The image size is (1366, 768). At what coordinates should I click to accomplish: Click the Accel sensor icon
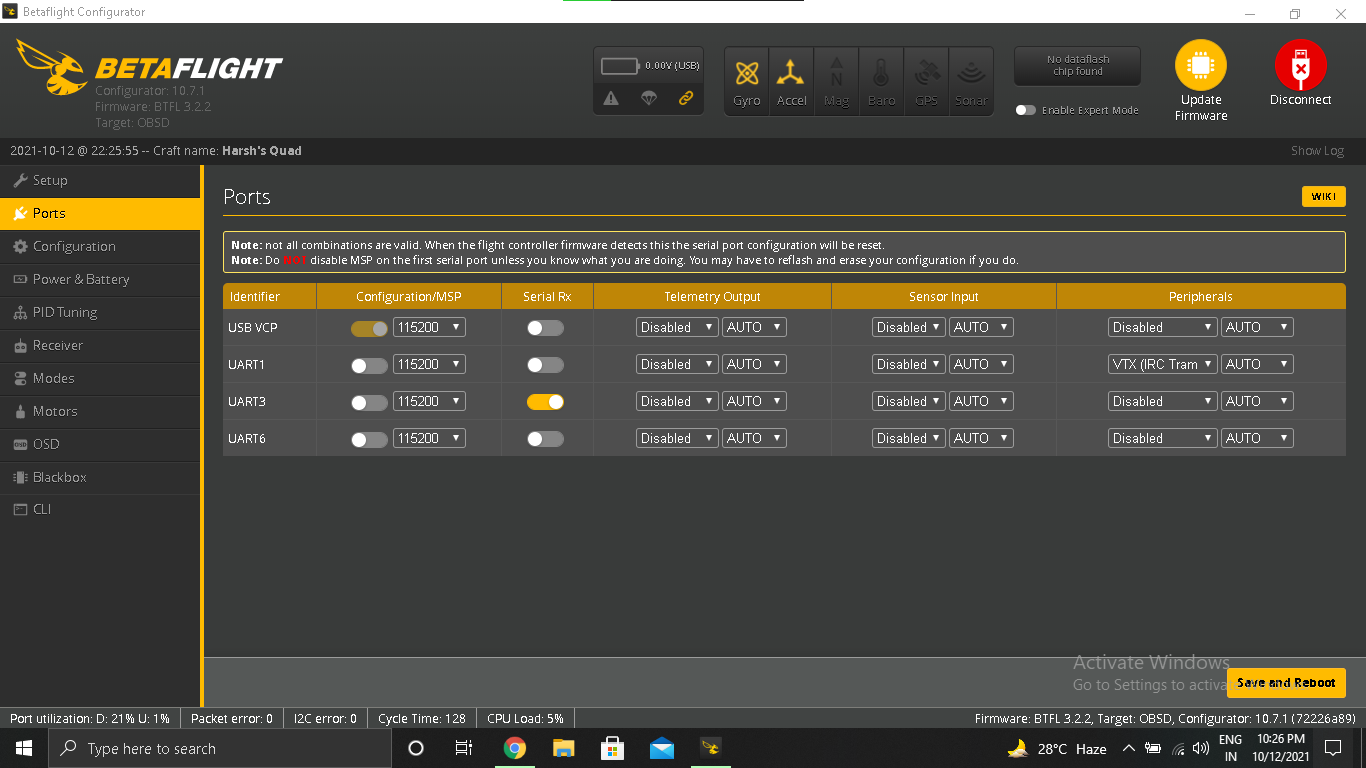(x=791, y=73)
